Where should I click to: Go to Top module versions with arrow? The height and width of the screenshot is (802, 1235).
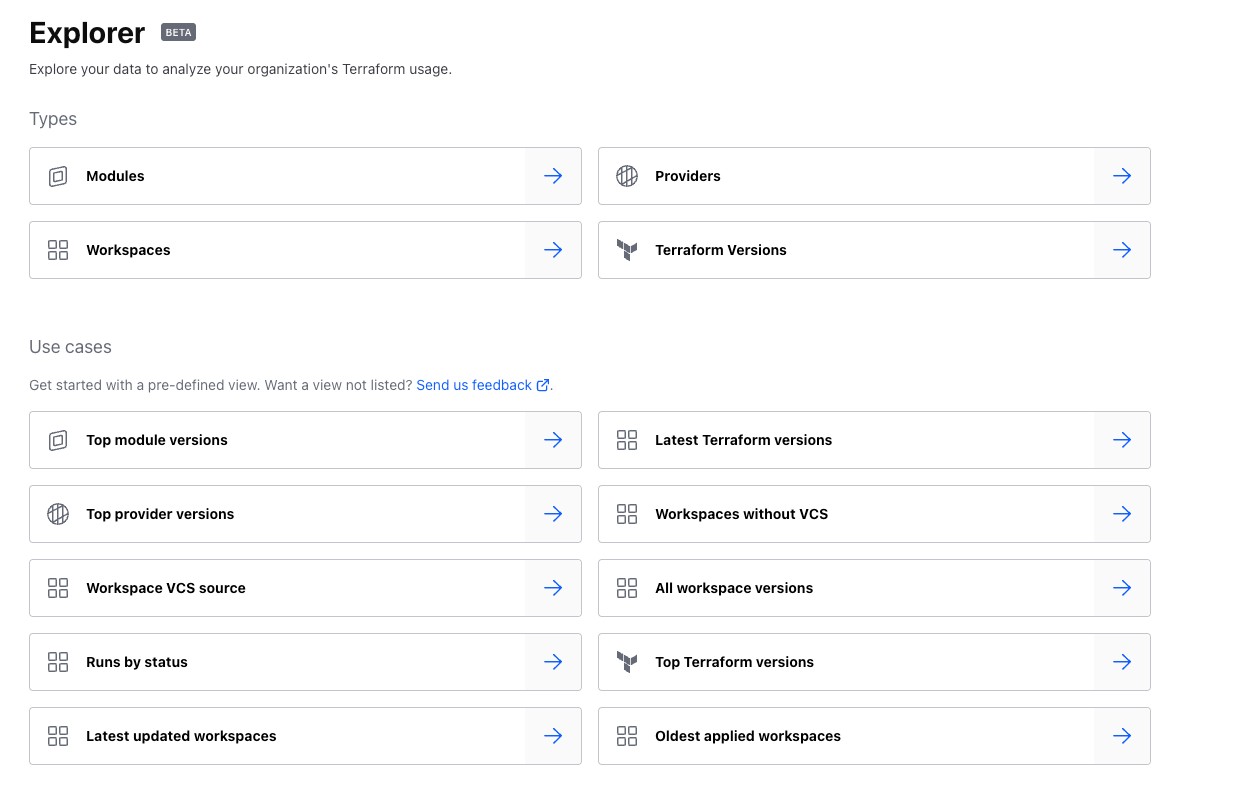point(553,440)
